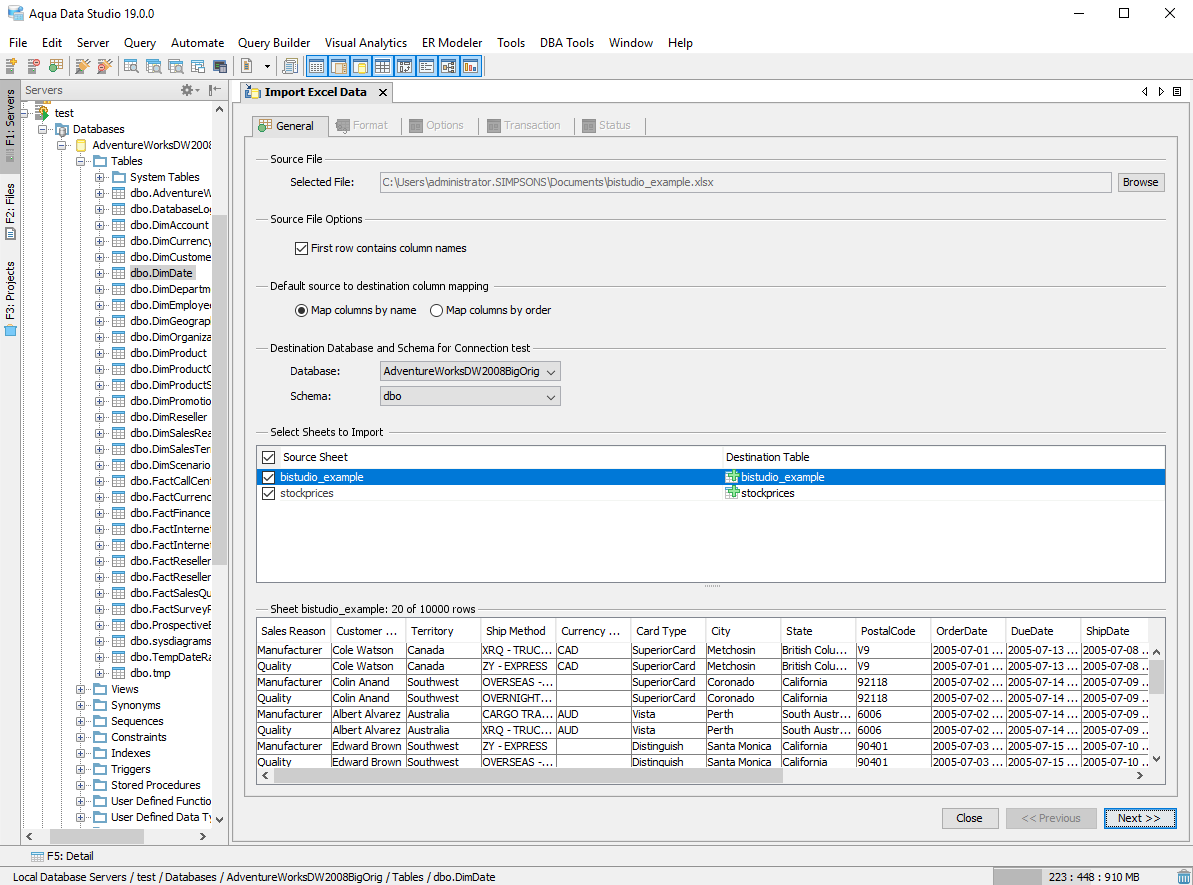Select Map columns by order radio button
Image resolution: width=1193 pixels, height=885 pixels.
436,310
